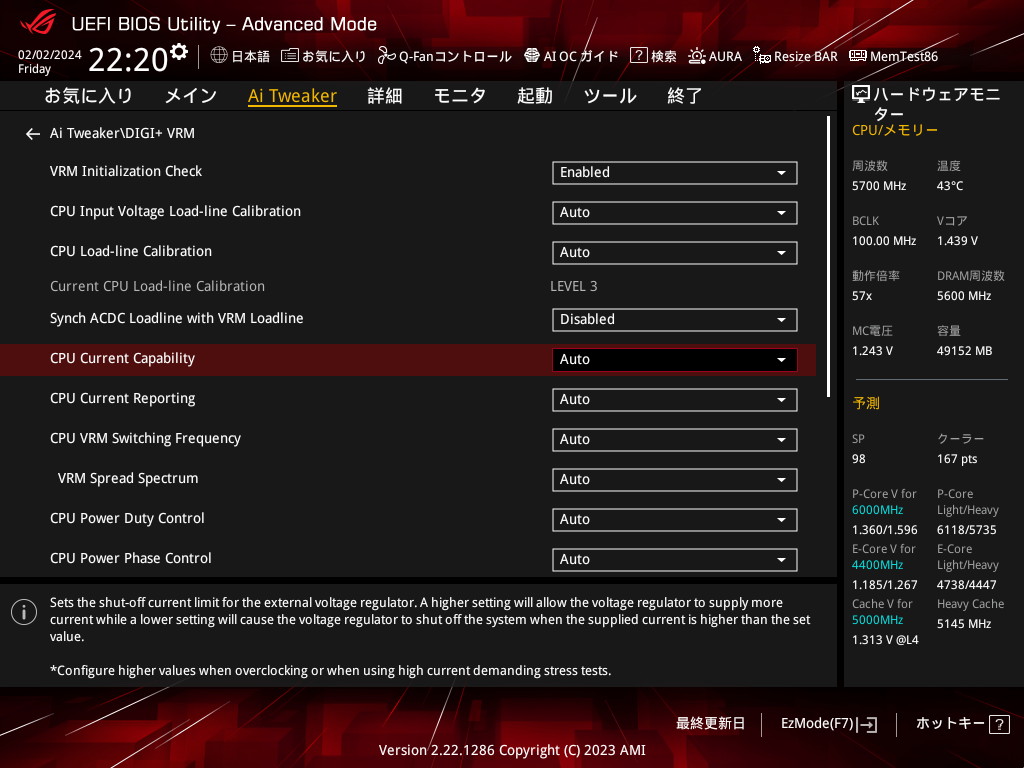Click the 22:20 clock display
Screen dimensions: 1024x768
pos(128,59)
